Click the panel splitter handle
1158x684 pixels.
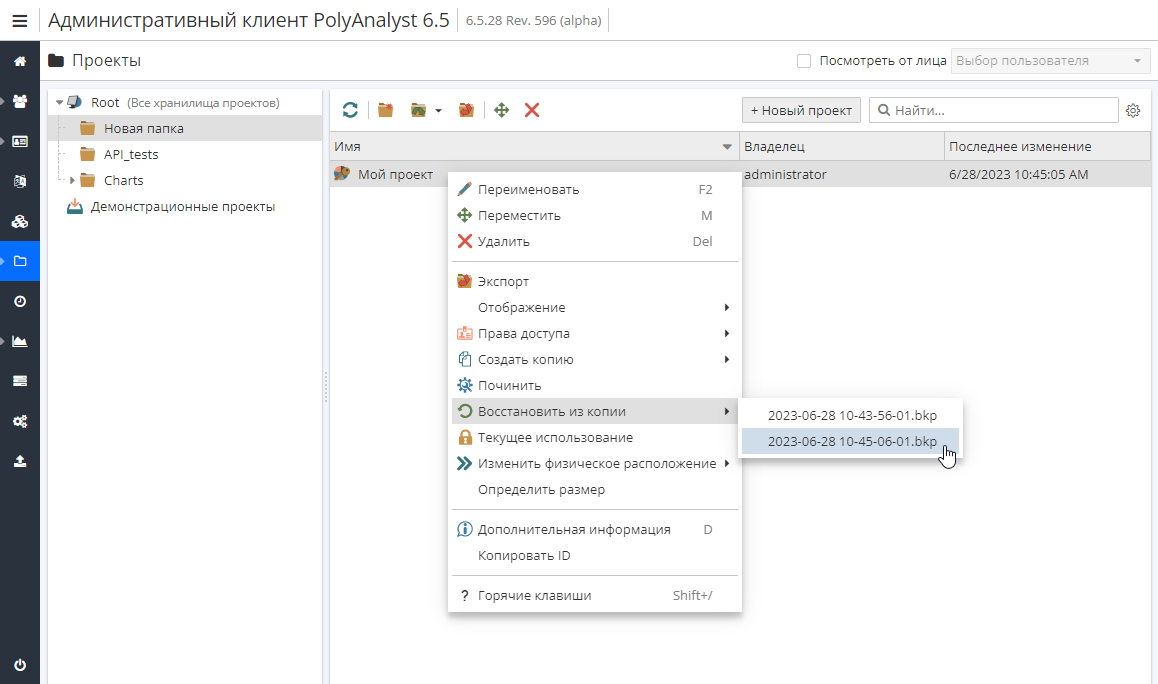tap(326, 386)
